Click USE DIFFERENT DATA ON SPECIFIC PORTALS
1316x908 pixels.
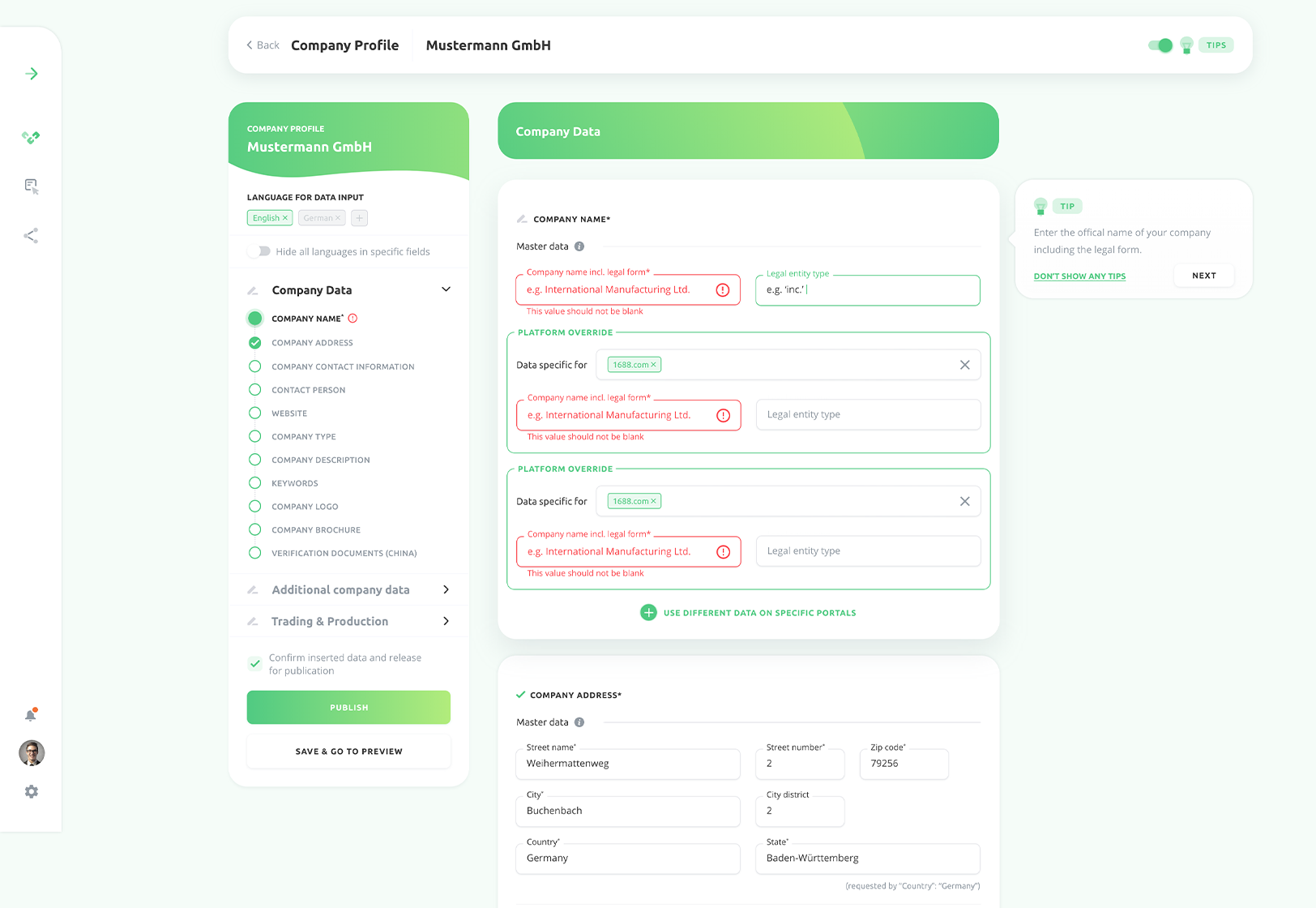[x=759, y=613]
